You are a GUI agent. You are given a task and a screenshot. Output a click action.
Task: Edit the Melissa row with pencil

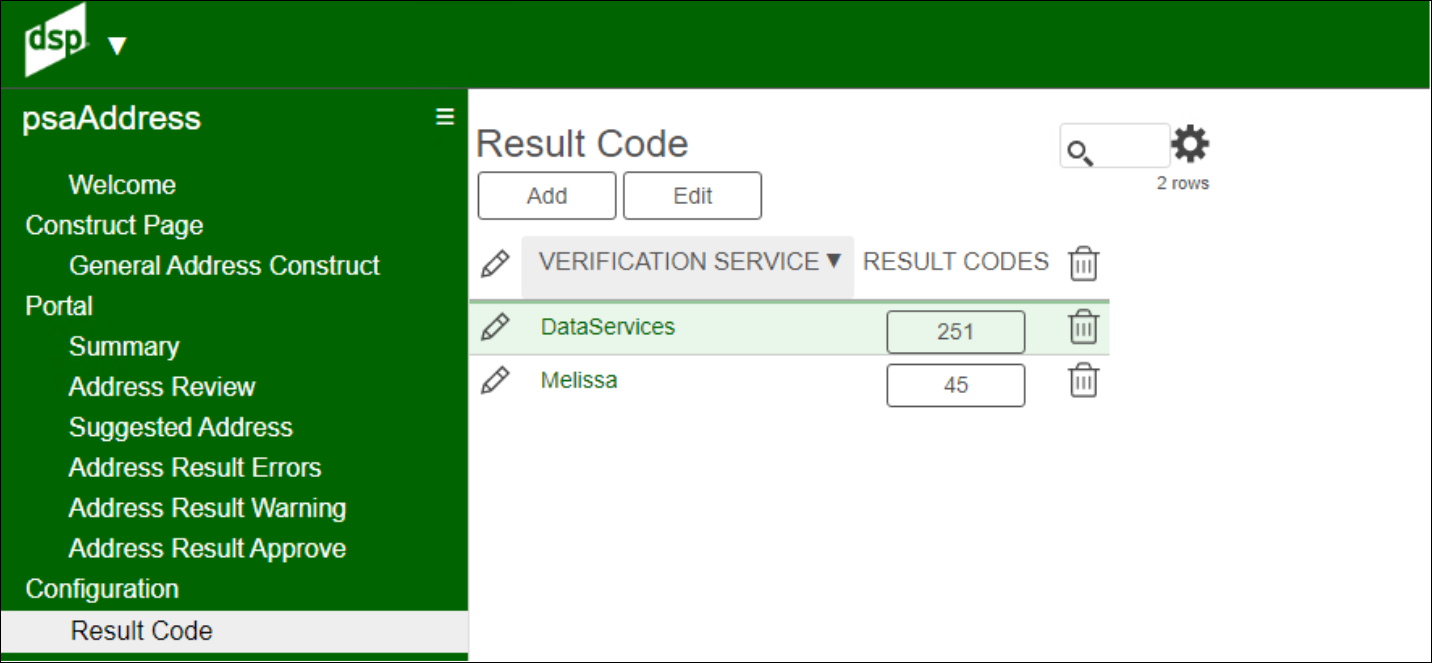(x=495, y=381)
